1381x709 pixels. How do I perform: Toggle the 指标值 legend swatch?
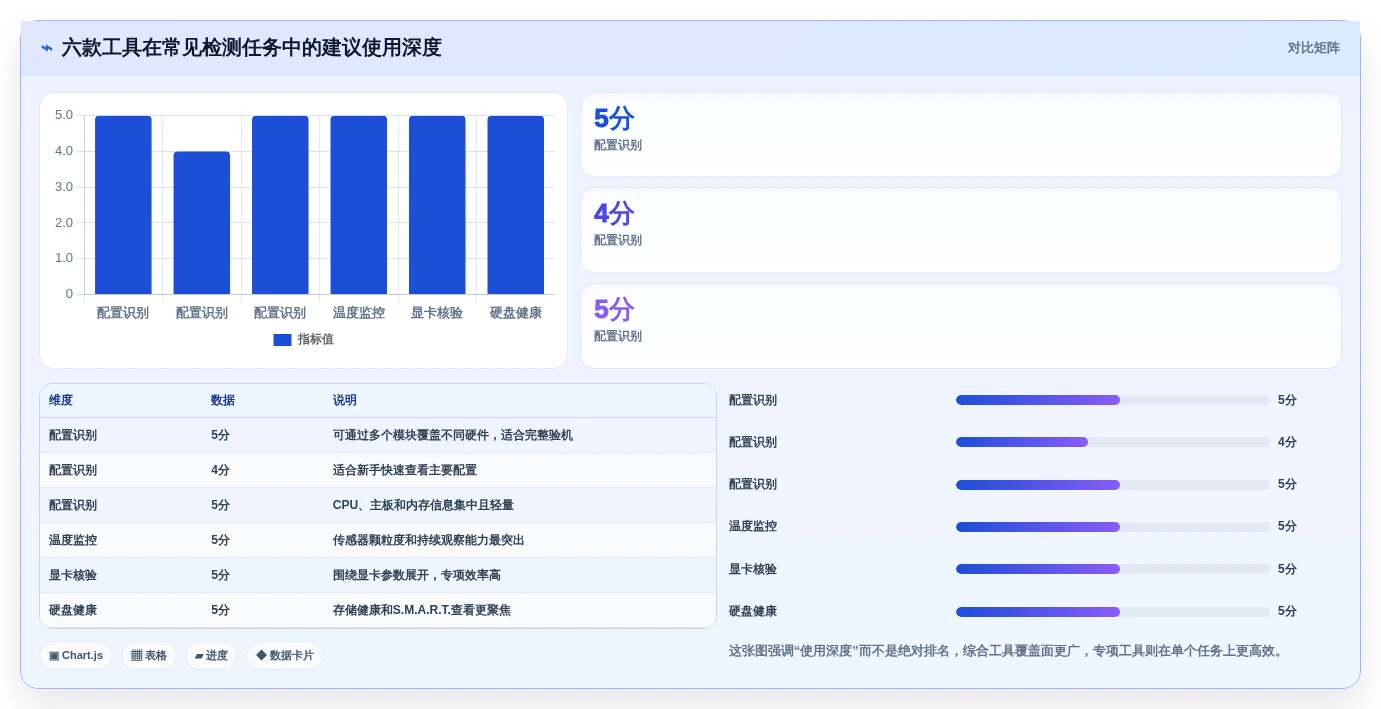[282, 340]
